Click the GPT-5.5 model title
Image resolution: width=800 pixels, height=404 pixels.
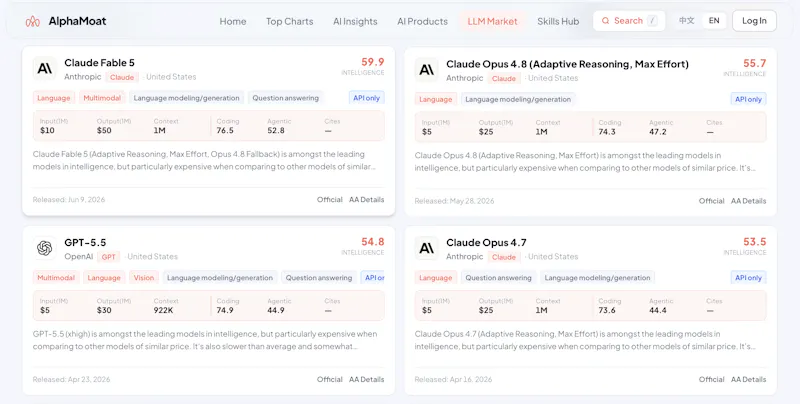(x=85, y=243)
